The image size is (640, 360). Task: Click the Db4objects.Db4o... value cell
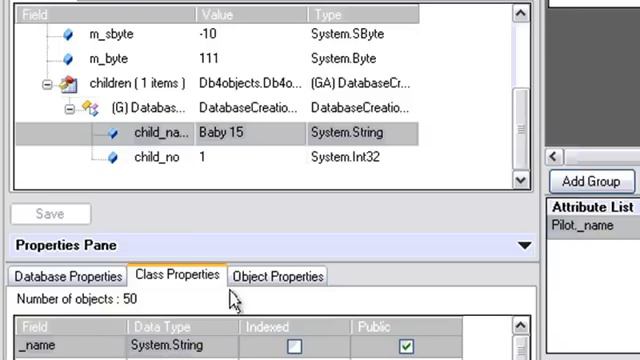(x=250, y=83)
